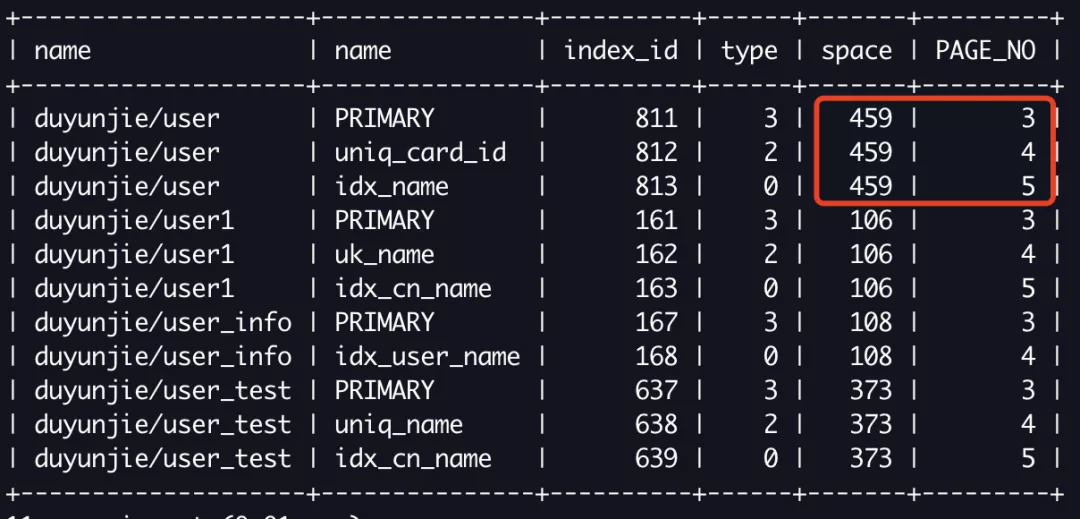The image size is (1080, 519).
Task: Click index_id value 811
Action: click(x=656, y=118)
